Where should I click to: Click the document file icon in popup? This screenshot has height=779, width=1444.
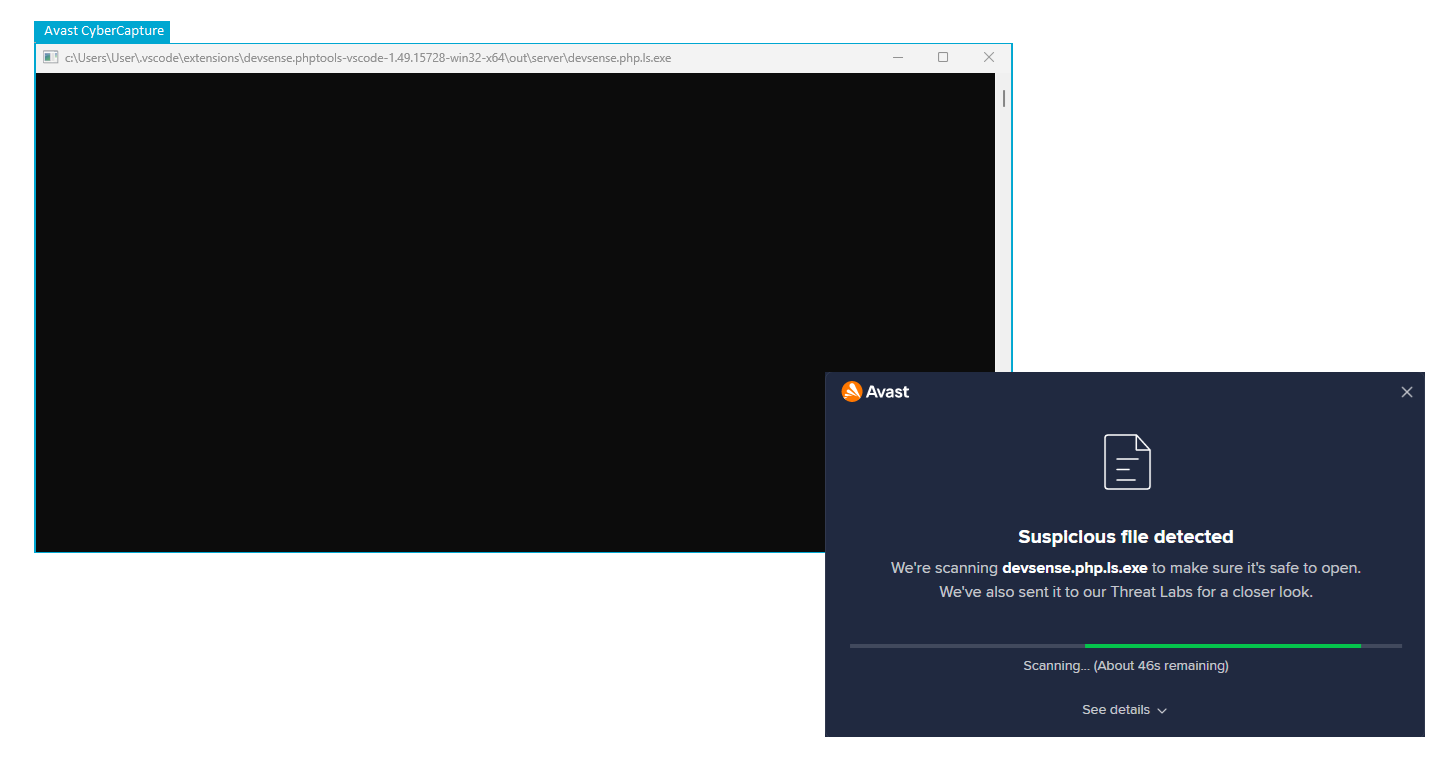coord(1126,462)
